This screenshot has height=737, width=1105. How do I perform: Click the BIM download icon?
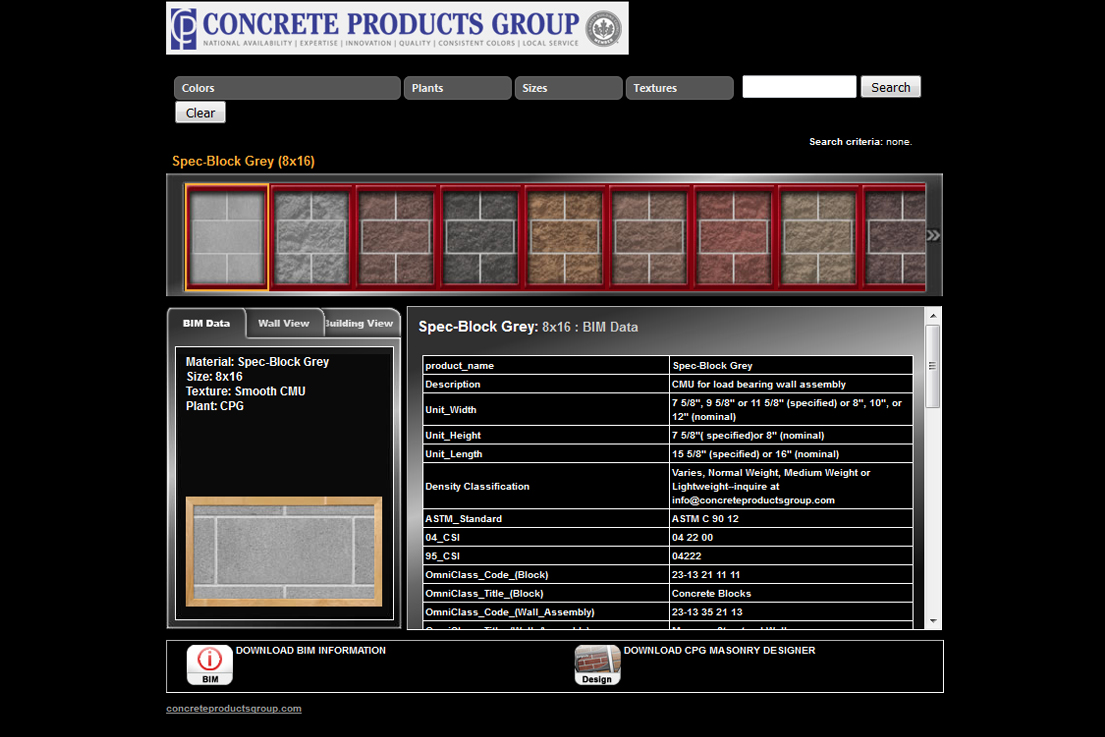point(209,664)
